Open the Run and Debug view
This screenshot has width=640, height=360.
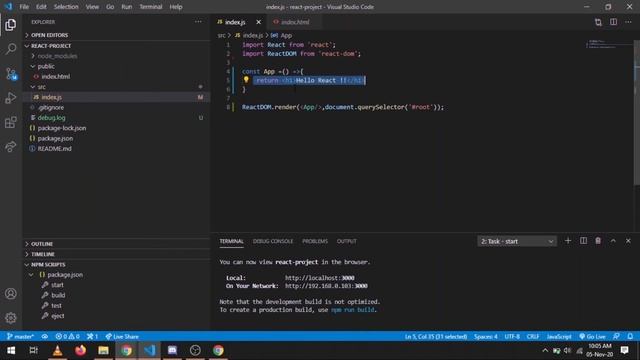11,98
